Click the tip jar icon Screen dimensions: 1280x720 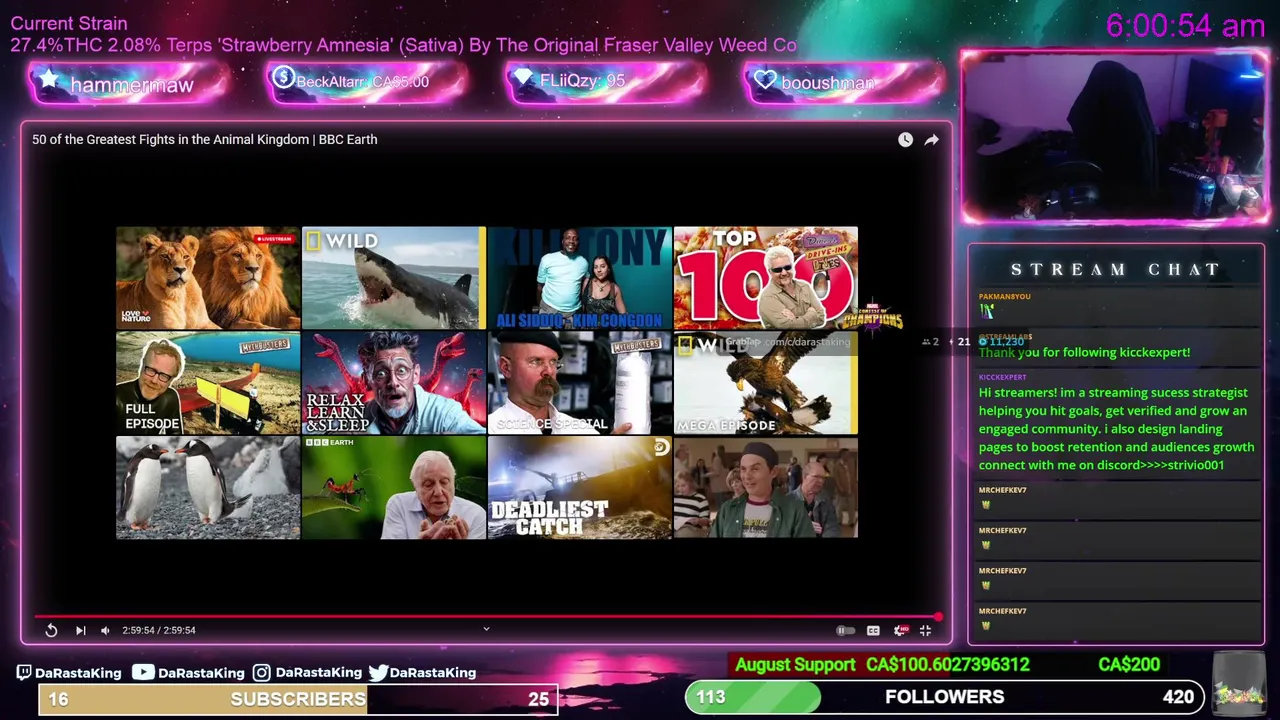1239,684
